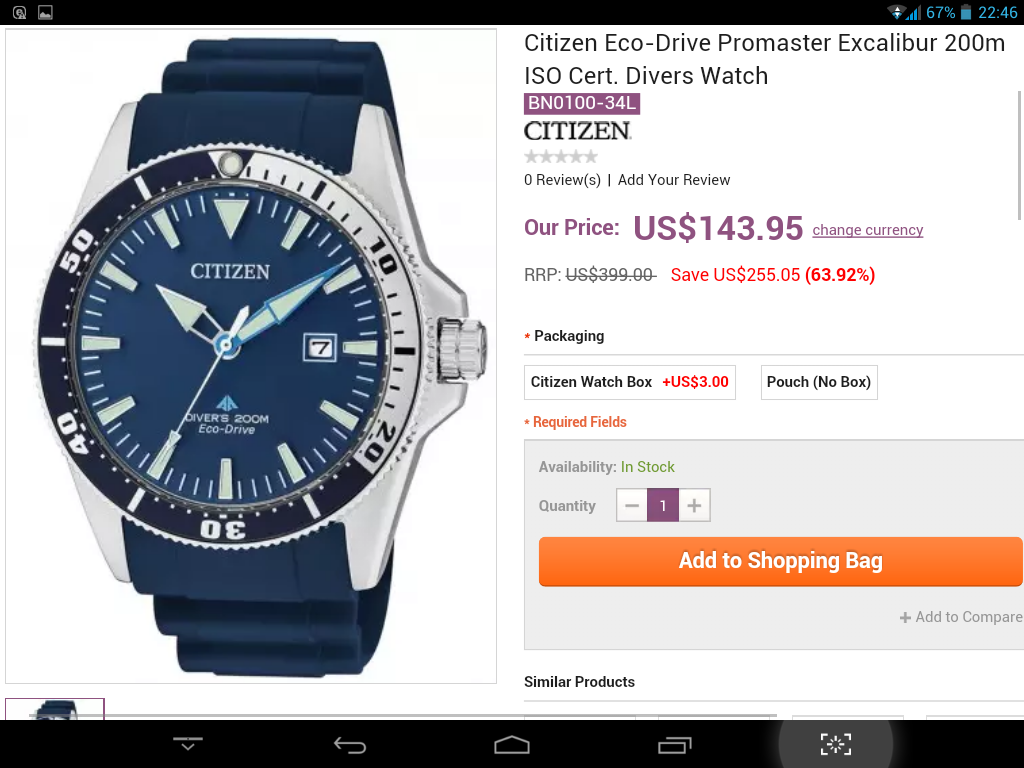Screen dimensions: 1024x768
Task: Open the Add Your Review link
Action: (x=674, y=180)
